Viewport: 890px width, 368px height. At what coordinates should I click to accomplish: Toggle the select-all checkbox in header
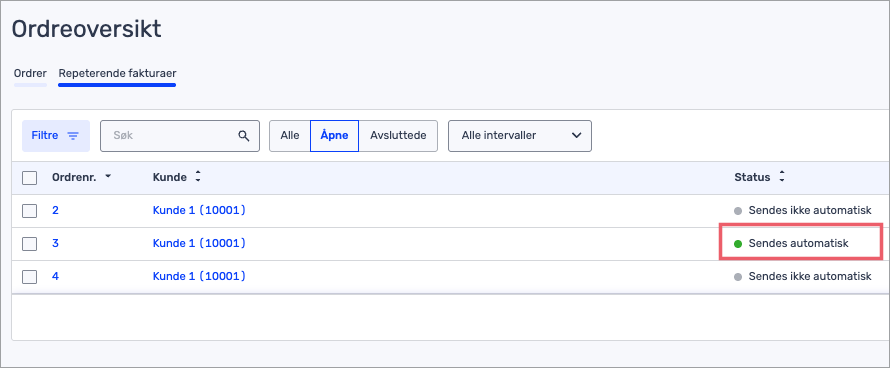coord(30,178)
